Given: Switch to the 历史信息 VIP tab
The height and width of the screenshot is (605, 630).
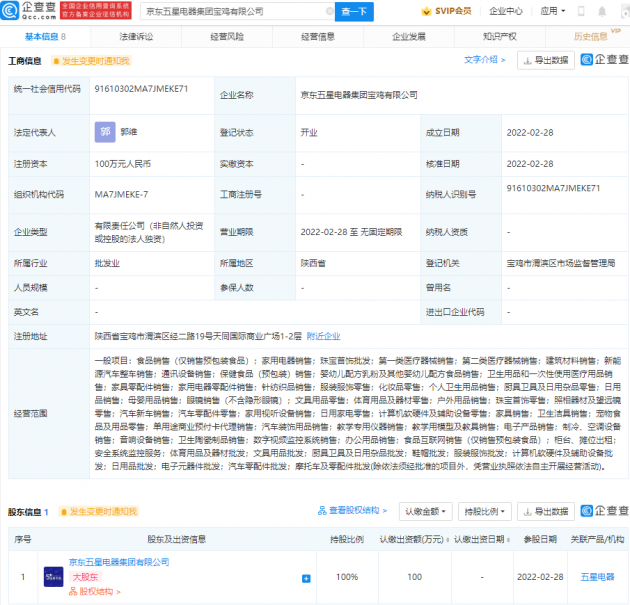Looking at the screenshot, I should pos(591,37).
